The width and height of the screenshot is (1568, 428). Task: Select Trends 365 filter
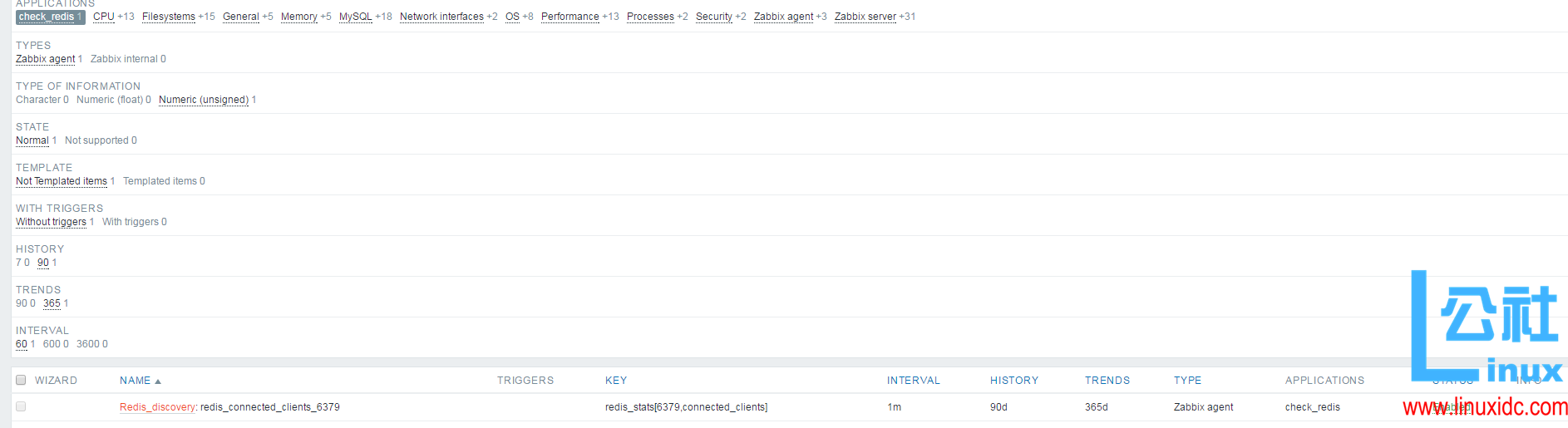point(52,303)
